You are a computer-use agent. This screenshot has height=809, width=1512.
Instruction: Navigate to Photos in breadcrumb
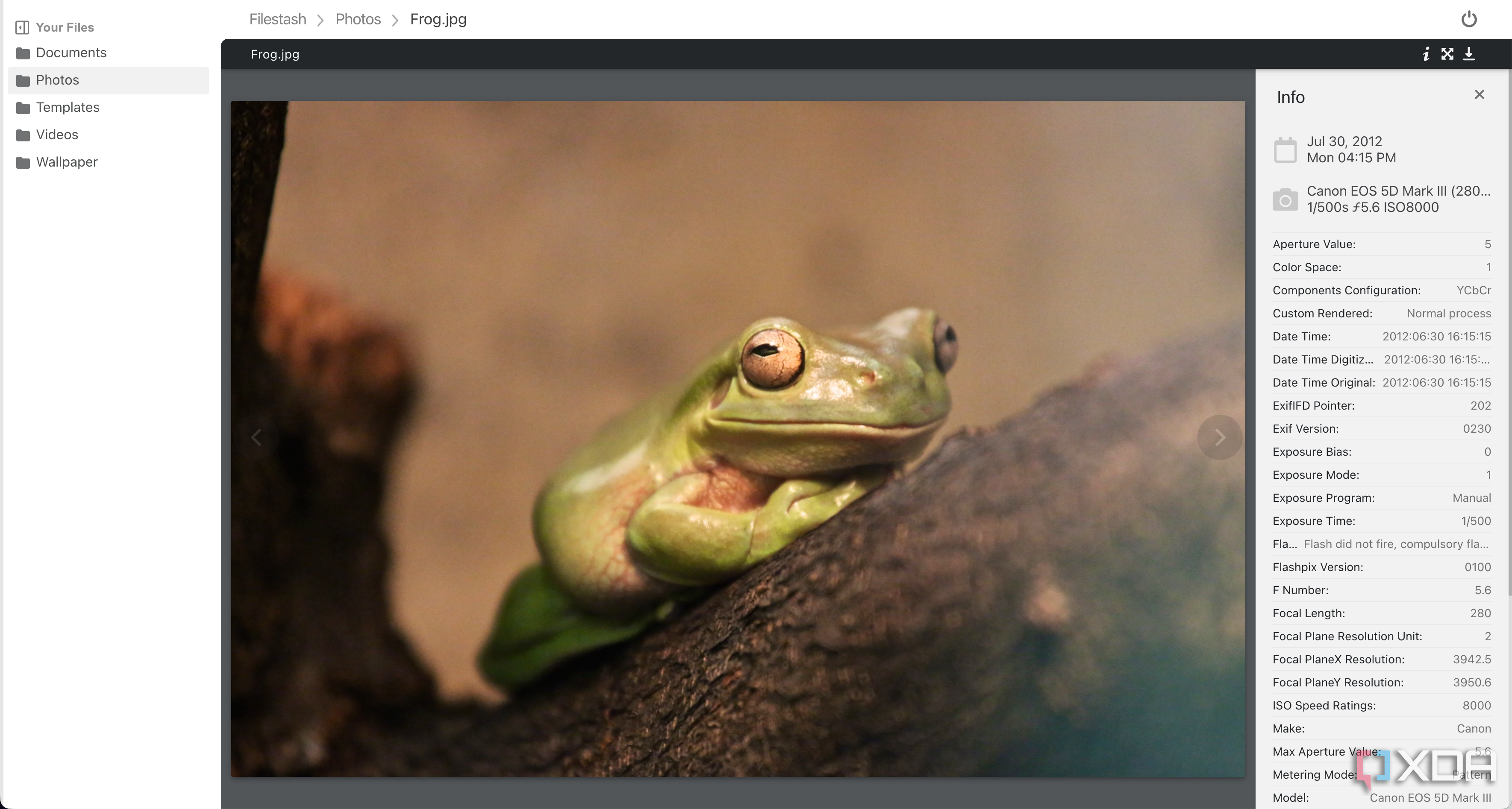click(x=358, y=19)
